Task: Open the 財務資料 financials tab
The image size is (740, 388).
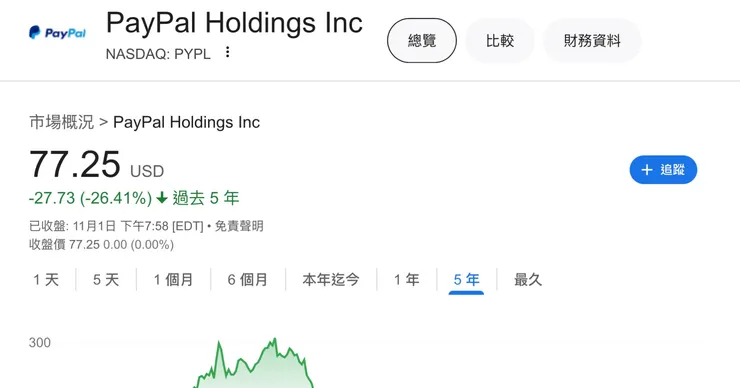Action: tap(592, 41)
